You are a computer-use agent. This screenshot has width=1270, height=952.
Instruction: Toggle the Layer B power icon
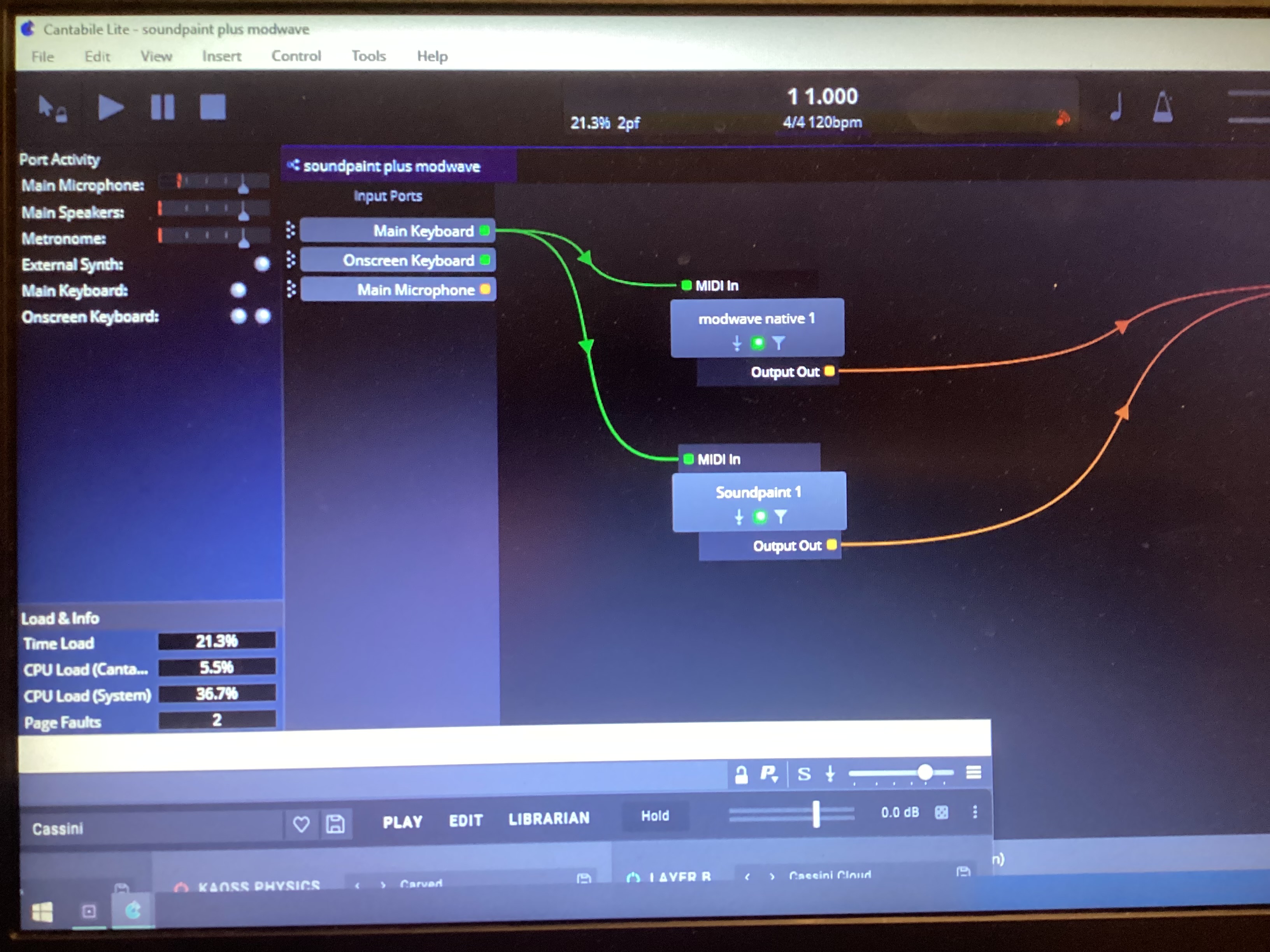633,878
